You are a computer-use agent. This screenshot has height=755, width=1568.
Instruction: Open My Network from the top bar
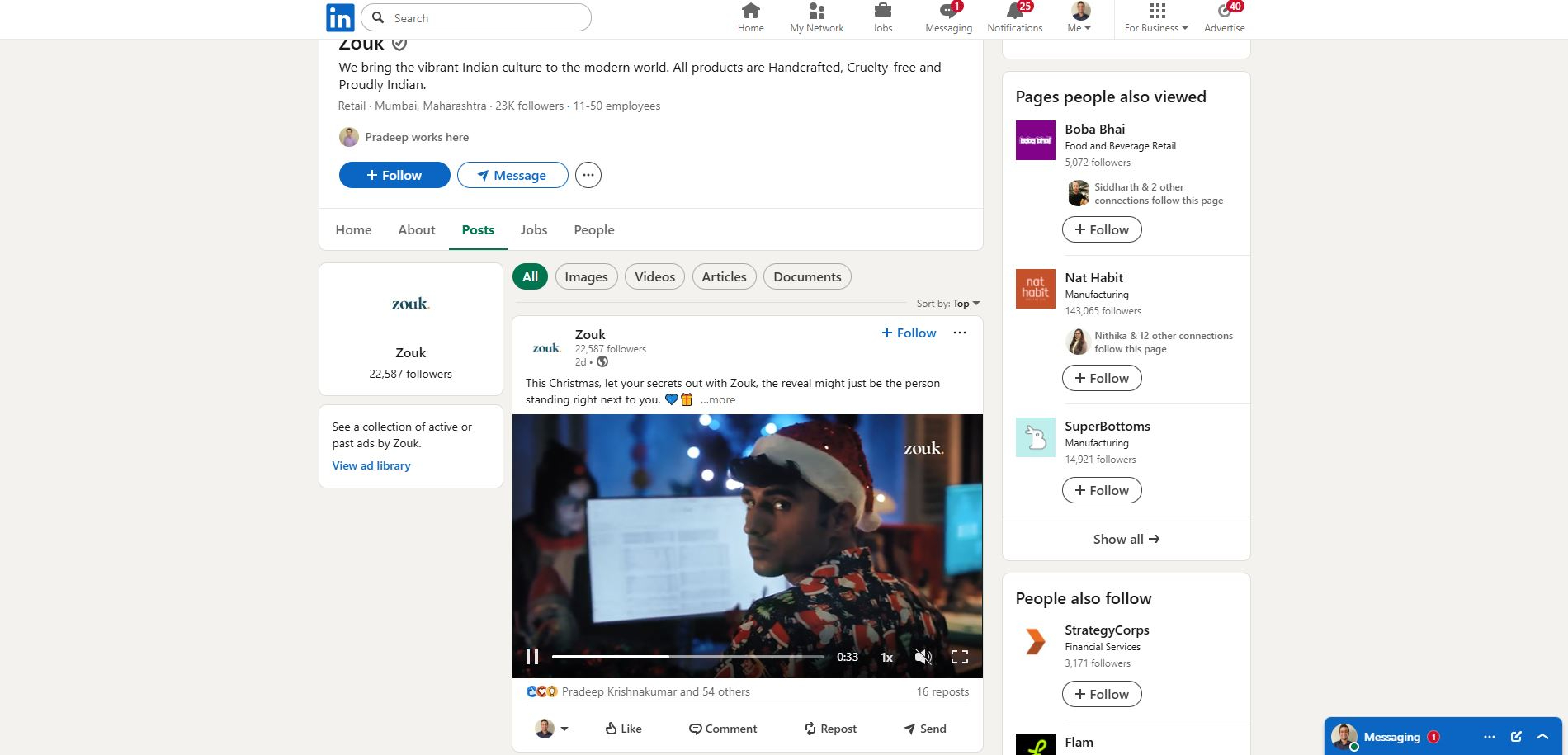816,17
